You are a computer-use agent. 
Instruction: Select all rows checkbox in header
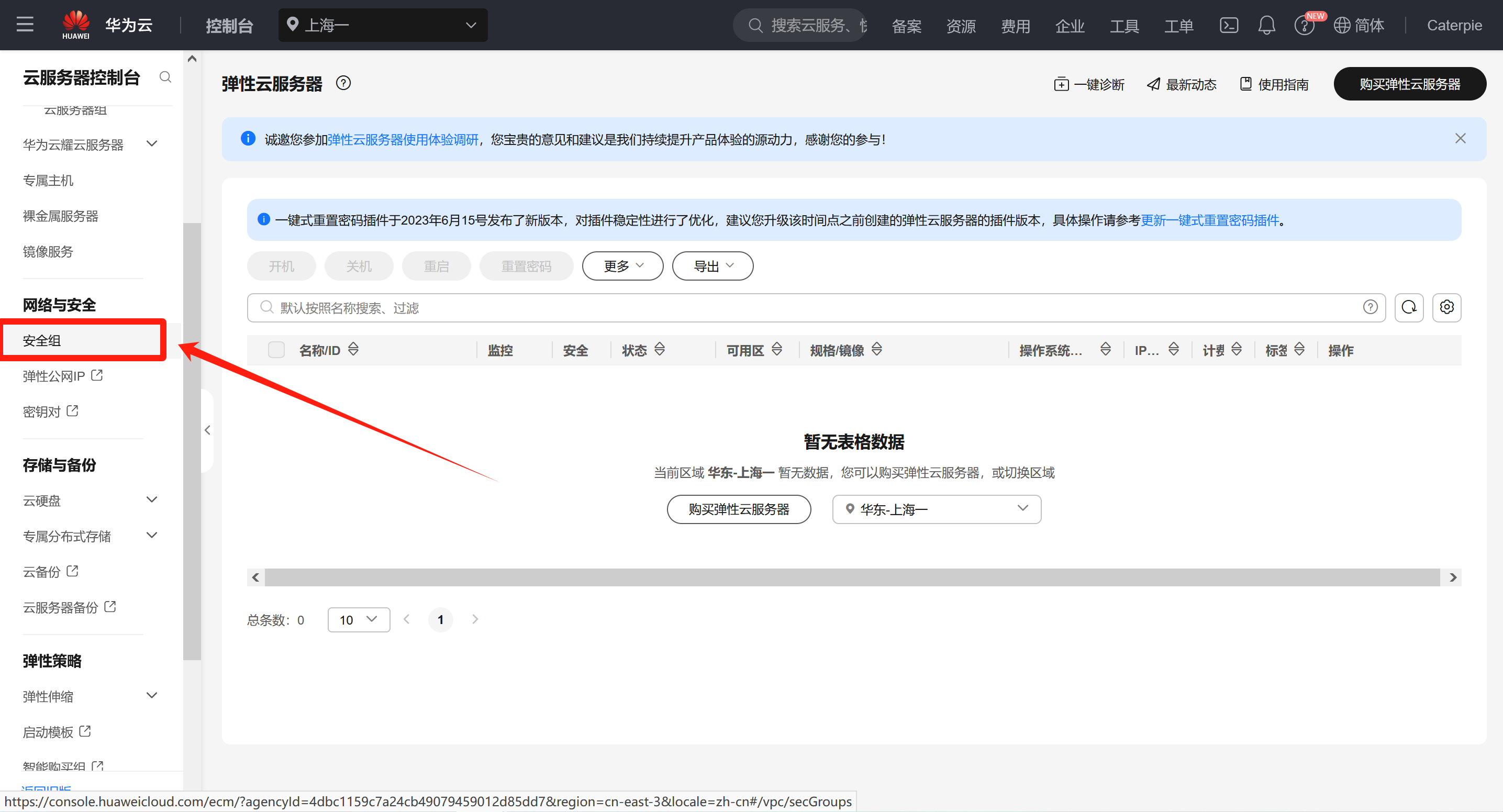[x=276, y=349]
